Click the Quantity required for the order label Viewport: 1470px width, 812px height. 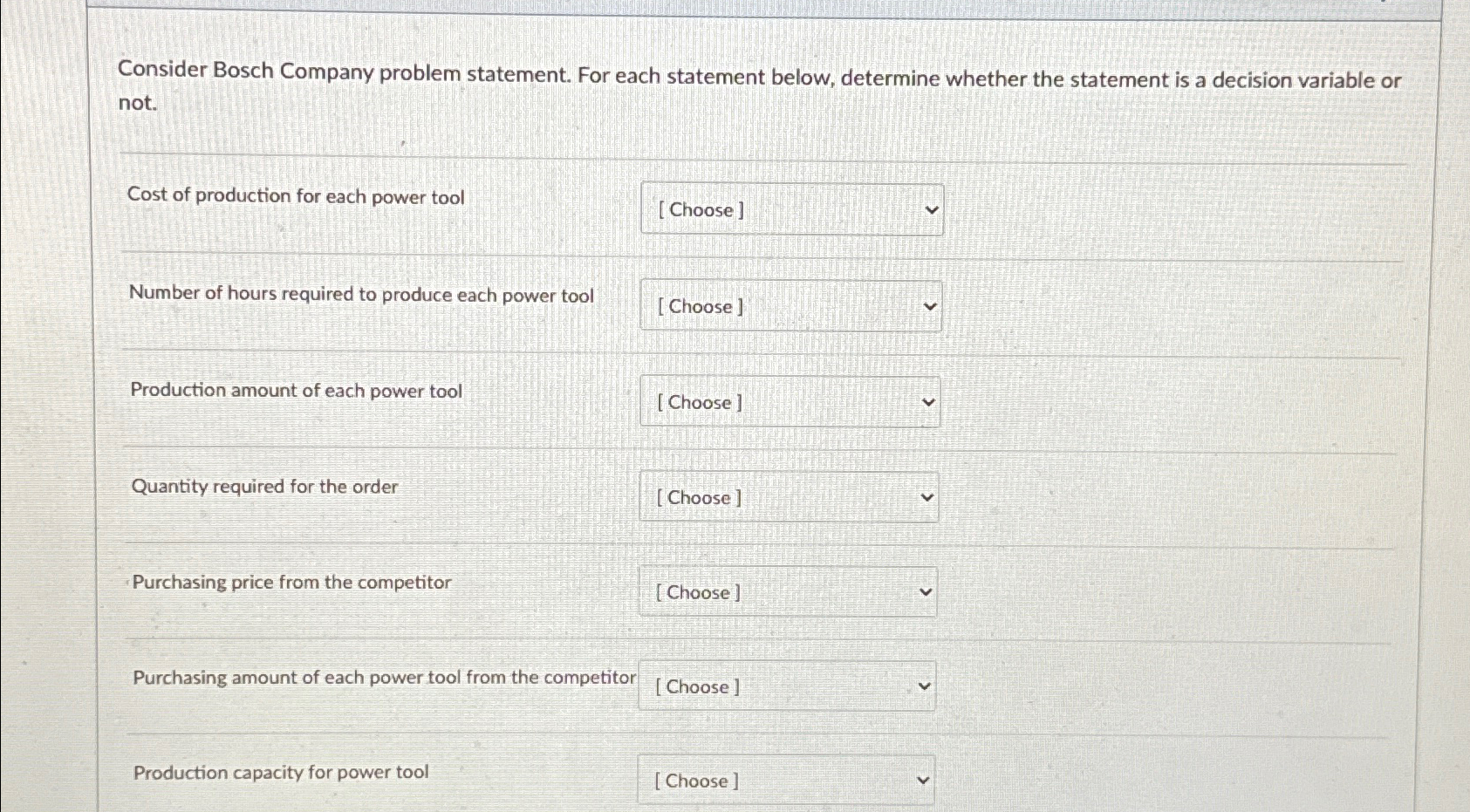[263, 487]
